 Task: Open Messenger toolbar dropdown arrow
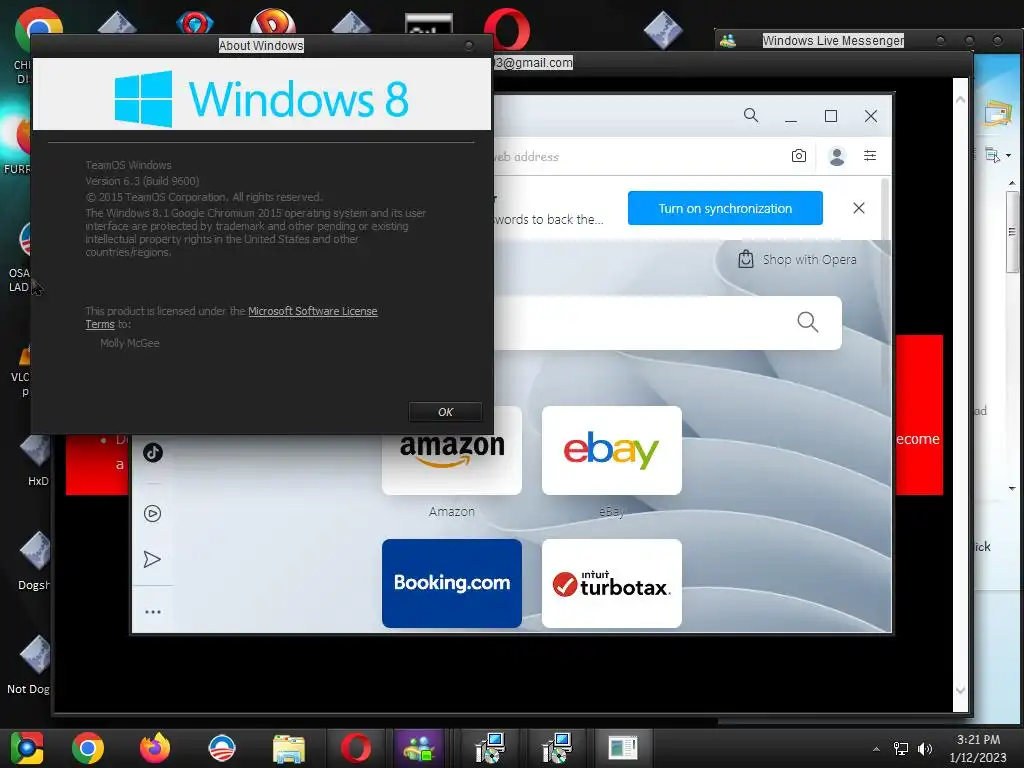tap(1009, 155)
